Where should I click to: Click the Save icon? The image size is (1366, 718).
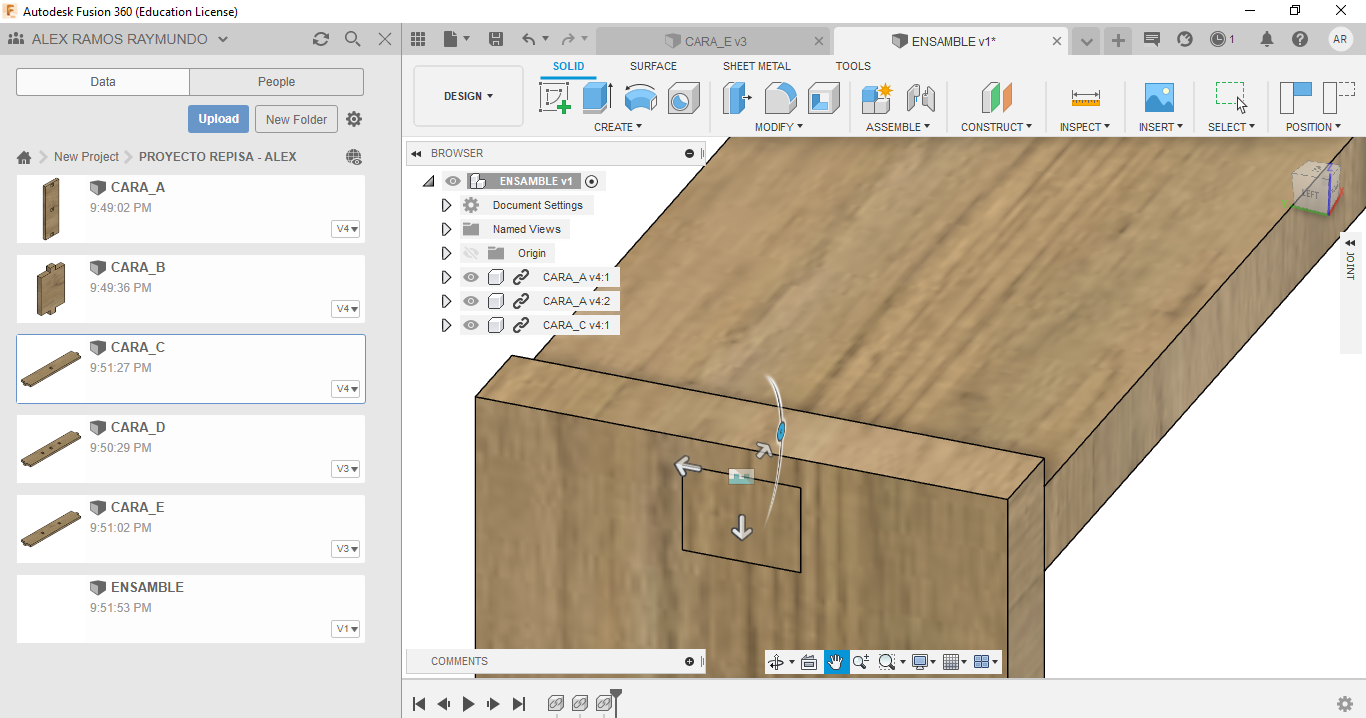tap(495, 39)
